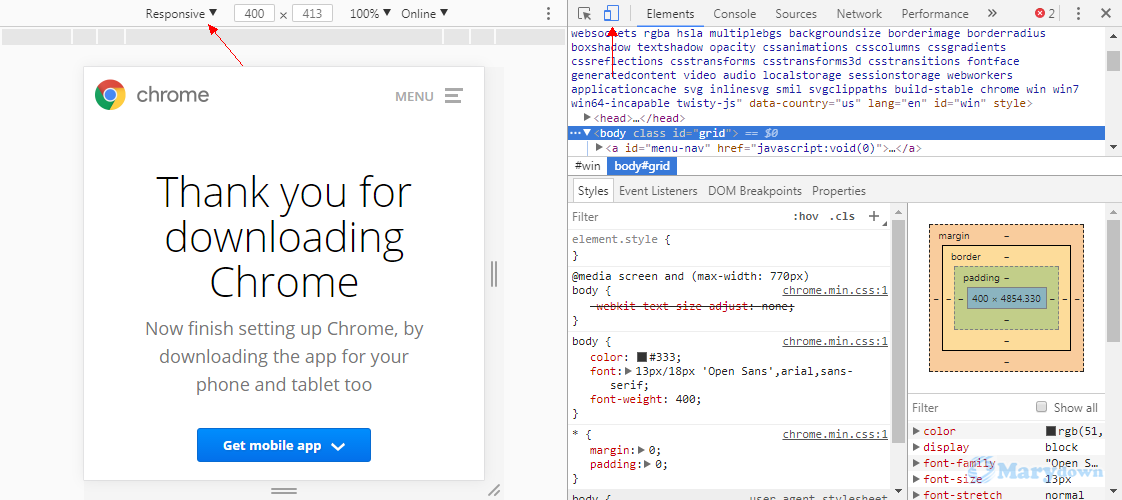Screen dimensions: 1122x500
Task: Click the Styles pane Filter field
Action: point(676,216)
